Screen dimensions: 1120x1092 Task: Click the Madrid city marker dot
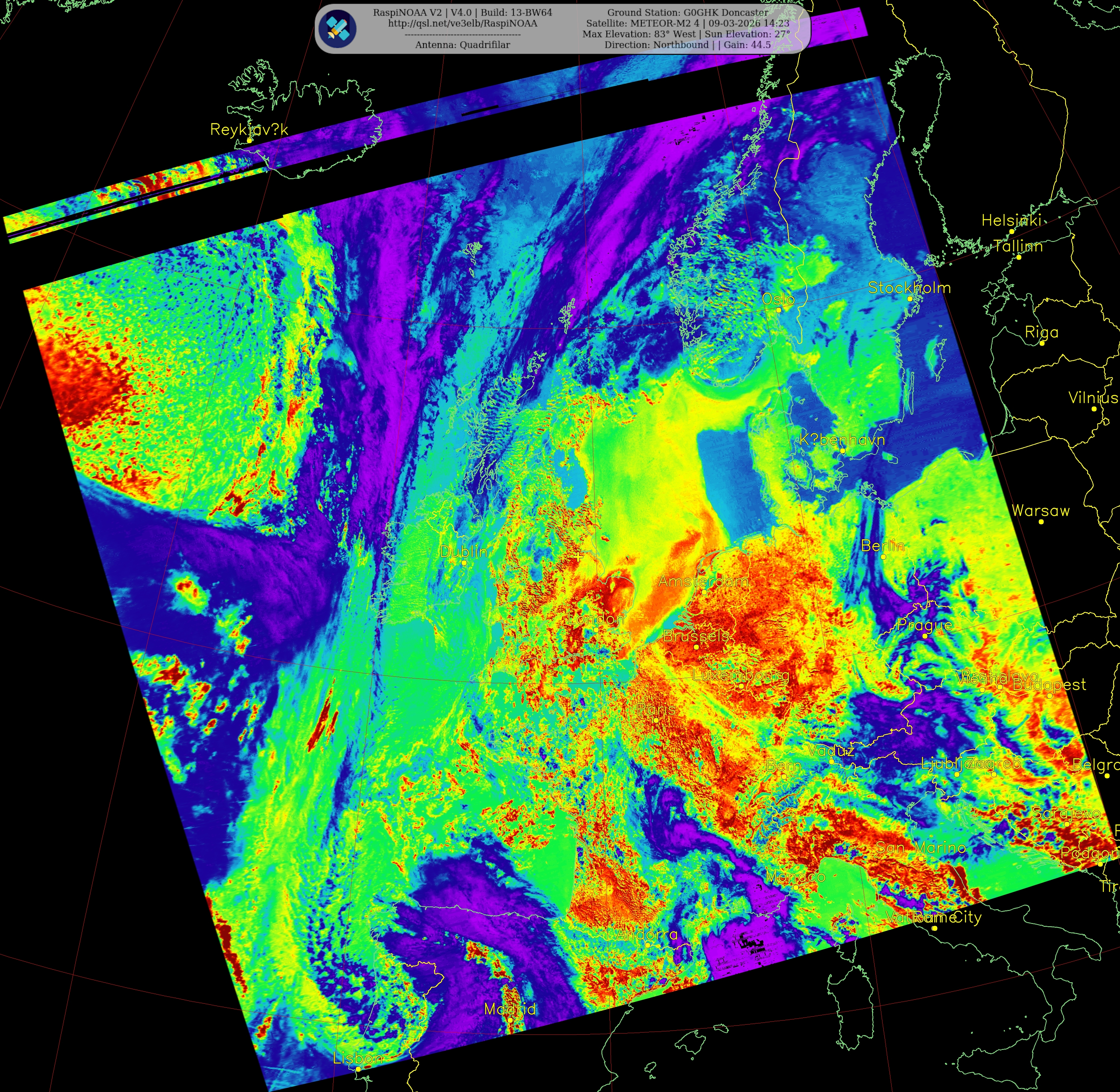pyautogui.click(x=510, y=1020)
